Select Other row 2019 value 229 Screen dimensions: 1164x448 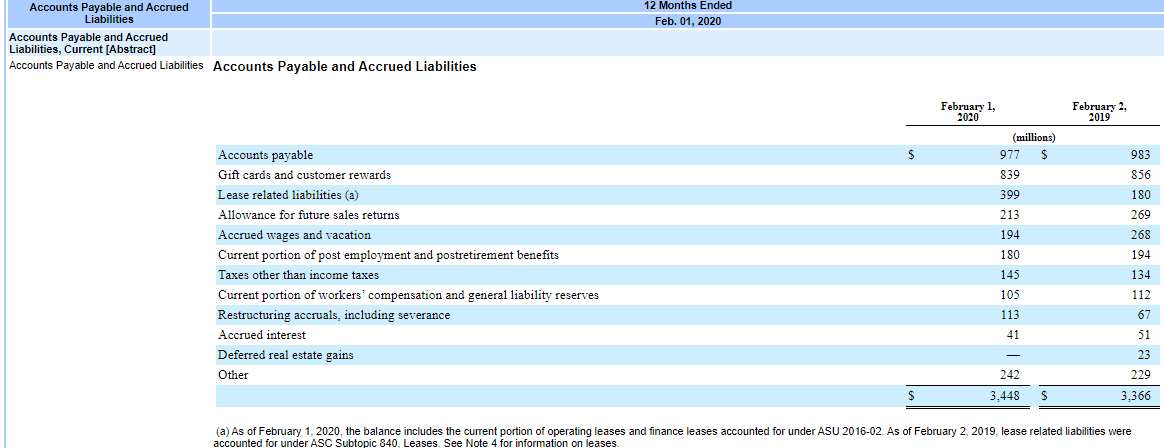click(x=1141, y=375)
